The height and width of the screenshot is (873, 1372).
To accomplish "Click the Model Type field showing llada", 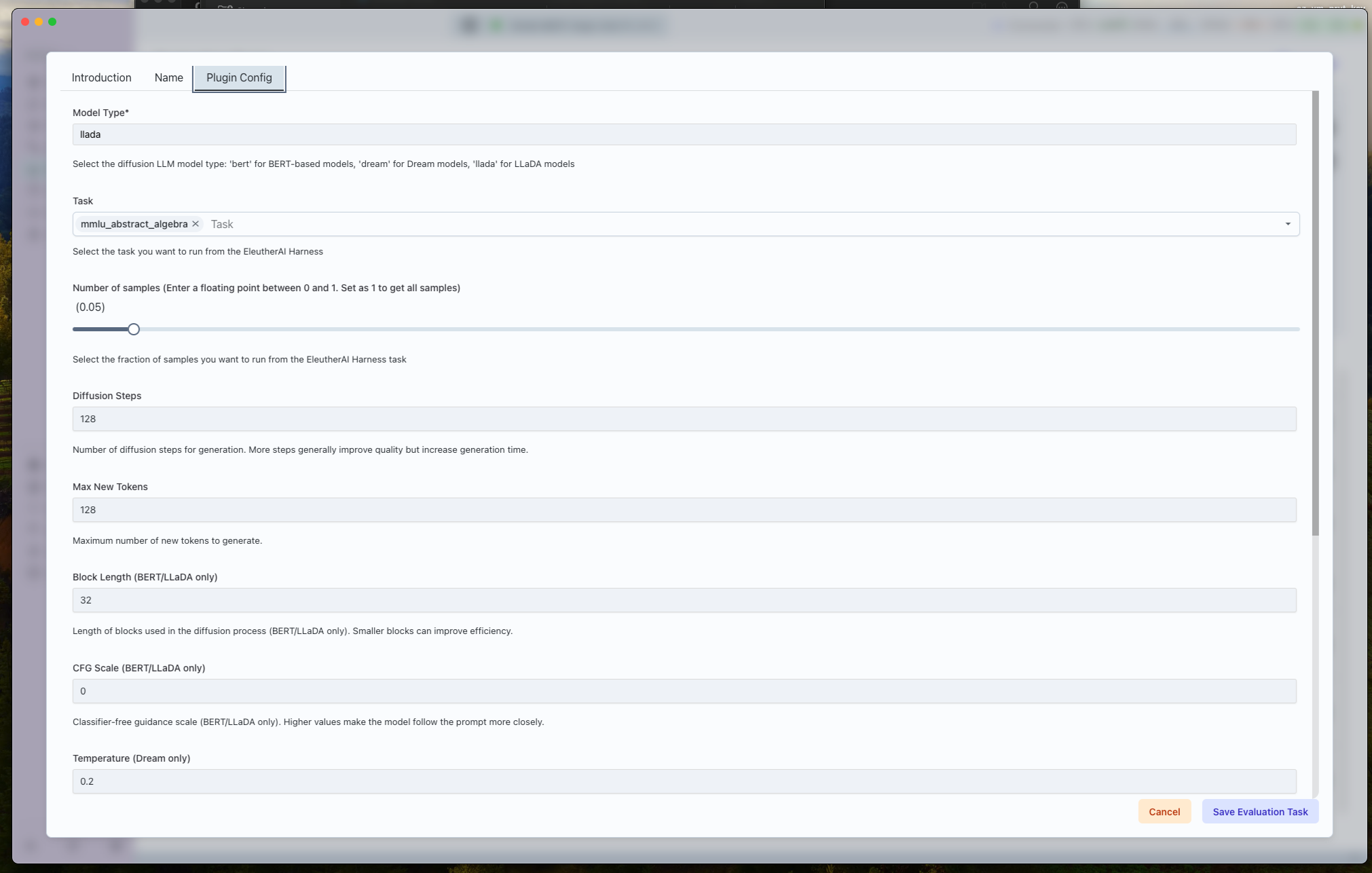I will pos(684,134).
